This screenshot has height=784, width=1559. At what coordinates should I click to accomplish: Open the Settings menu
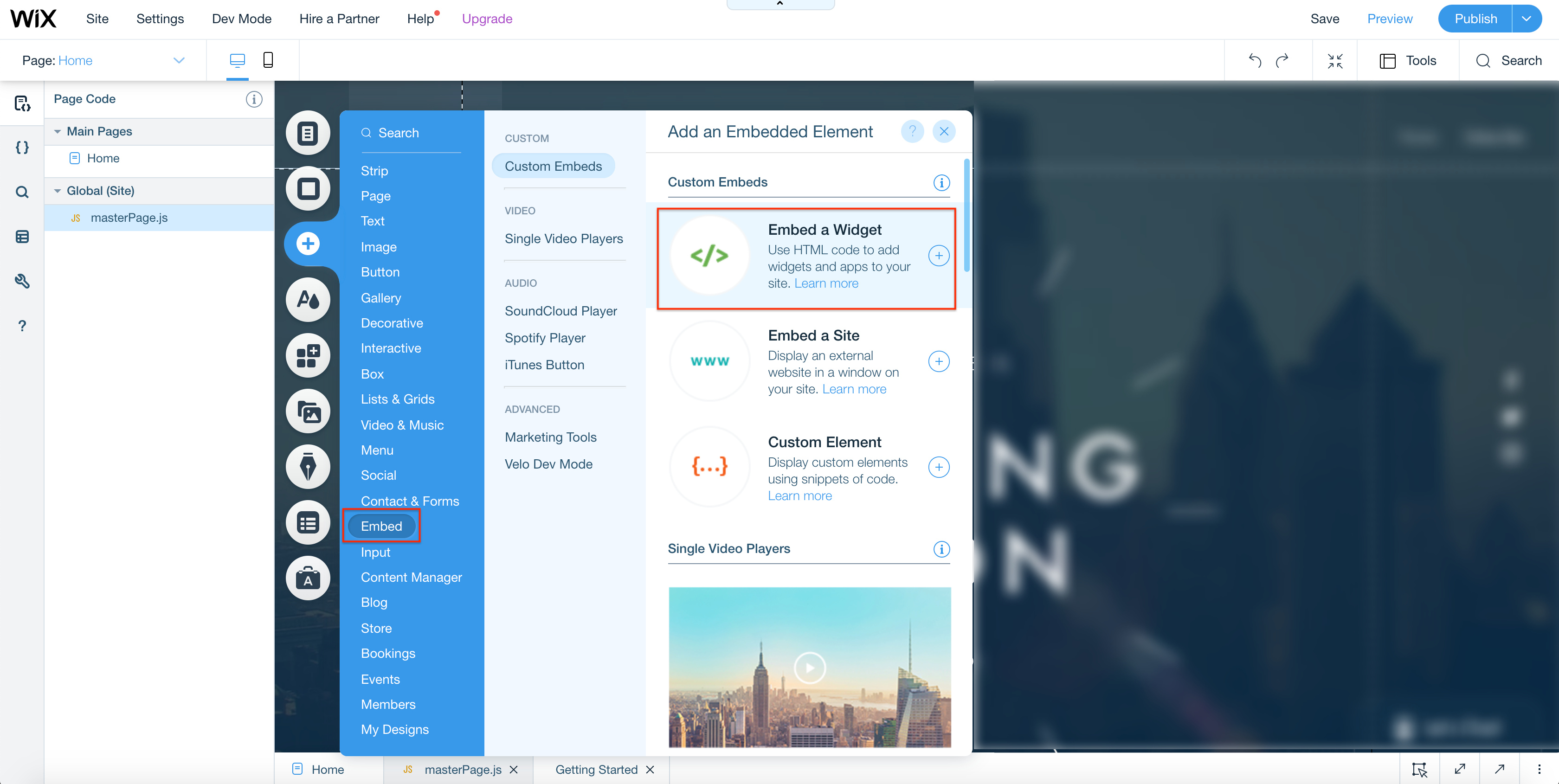160,19
